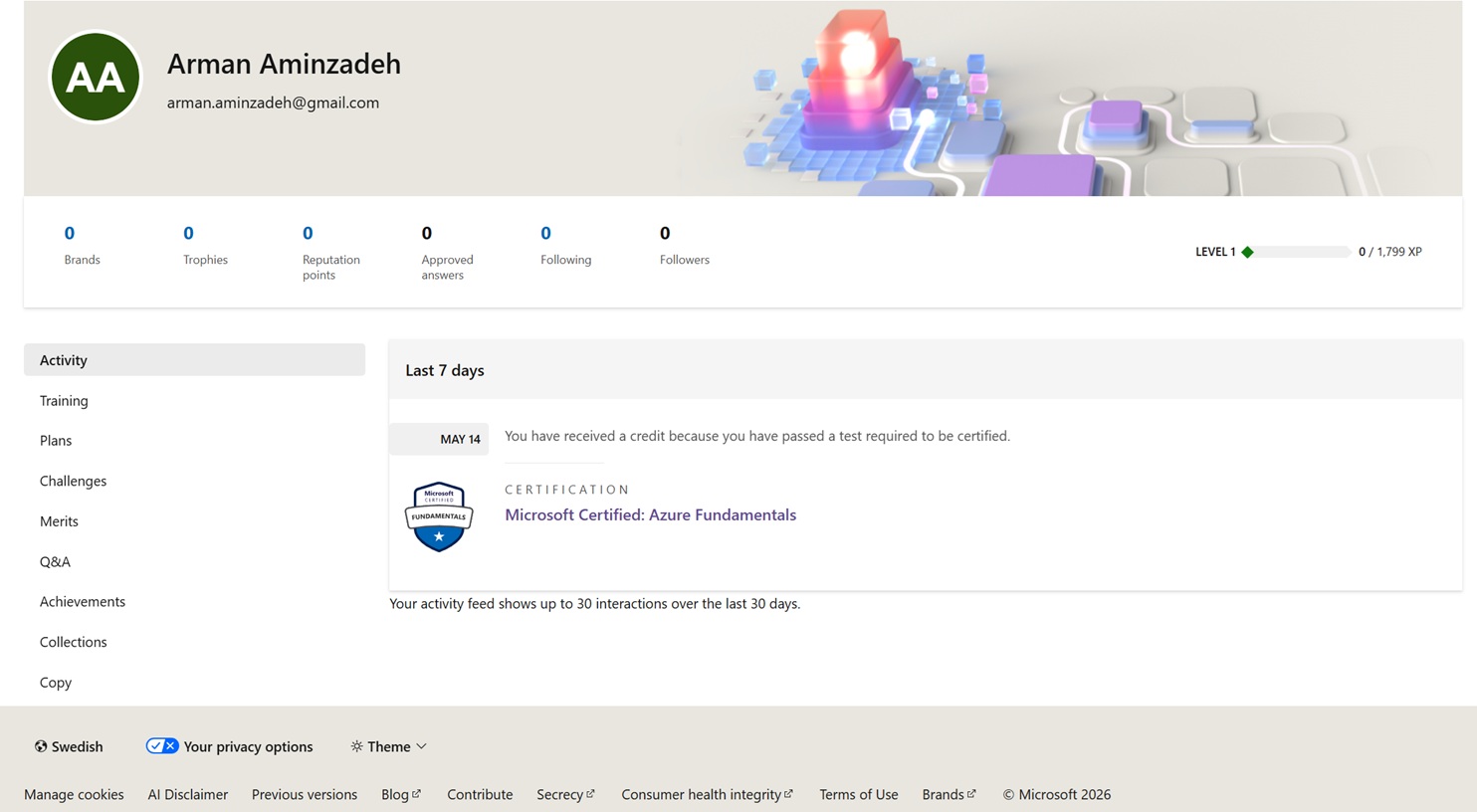The image size is (1477, 812).
Task: Click the sun icon beside Theme
Action: (356, 746)
